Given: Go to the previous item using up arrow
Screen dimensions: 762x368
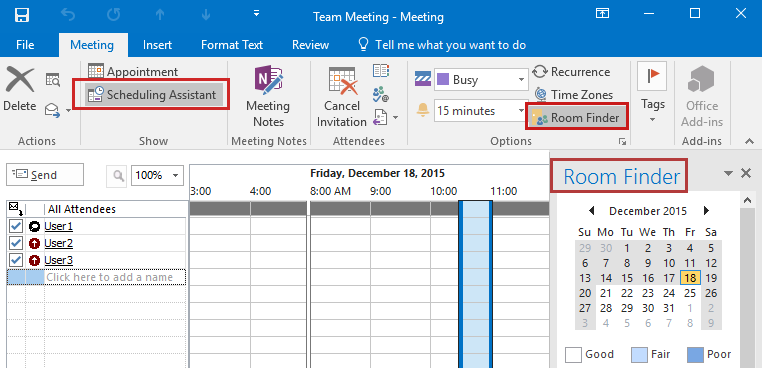Looking at the screenshot, I should click(x=160, y=15).
